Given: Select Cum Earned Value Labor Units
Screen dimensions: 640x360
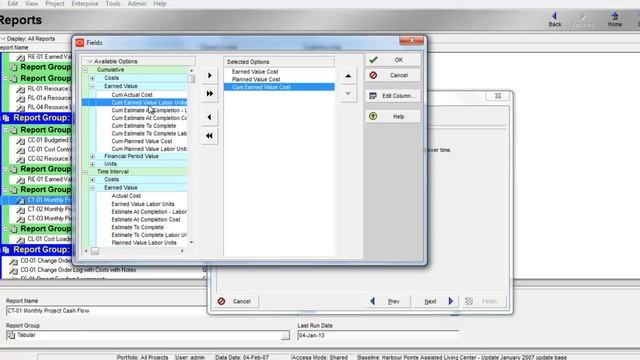Looking at the screenshot, I should [149, 102].
